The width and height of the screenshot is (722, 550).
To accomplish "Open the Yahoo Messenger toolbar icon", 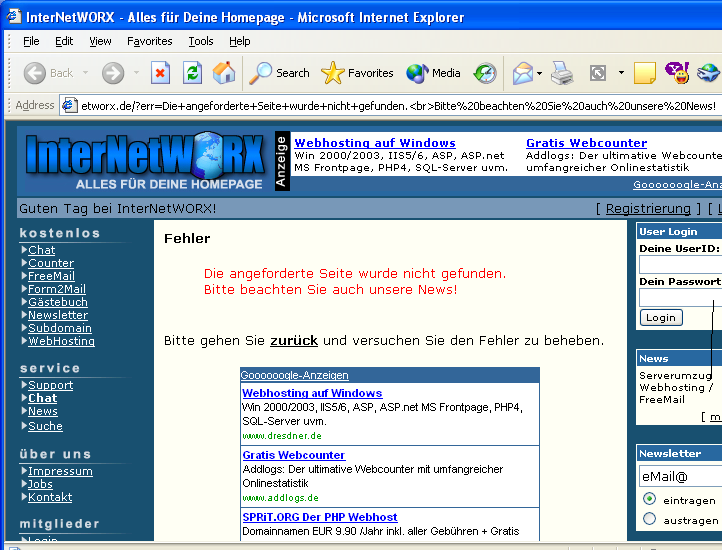I will (x=677, y=73).
